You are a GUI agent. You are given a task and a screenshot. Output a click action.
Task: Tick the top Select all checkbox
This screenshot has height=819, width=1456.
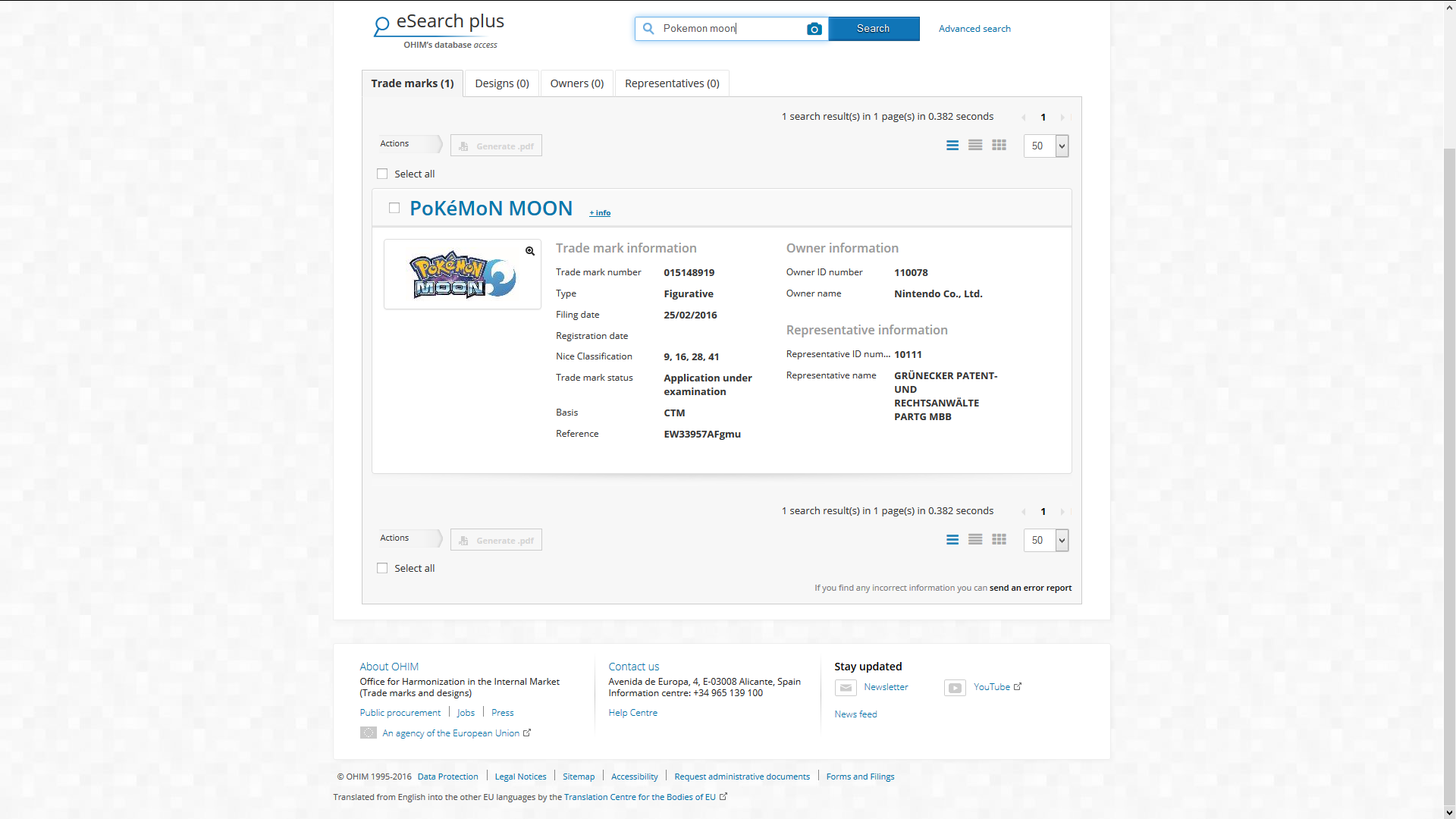click(x=382, y=174)
